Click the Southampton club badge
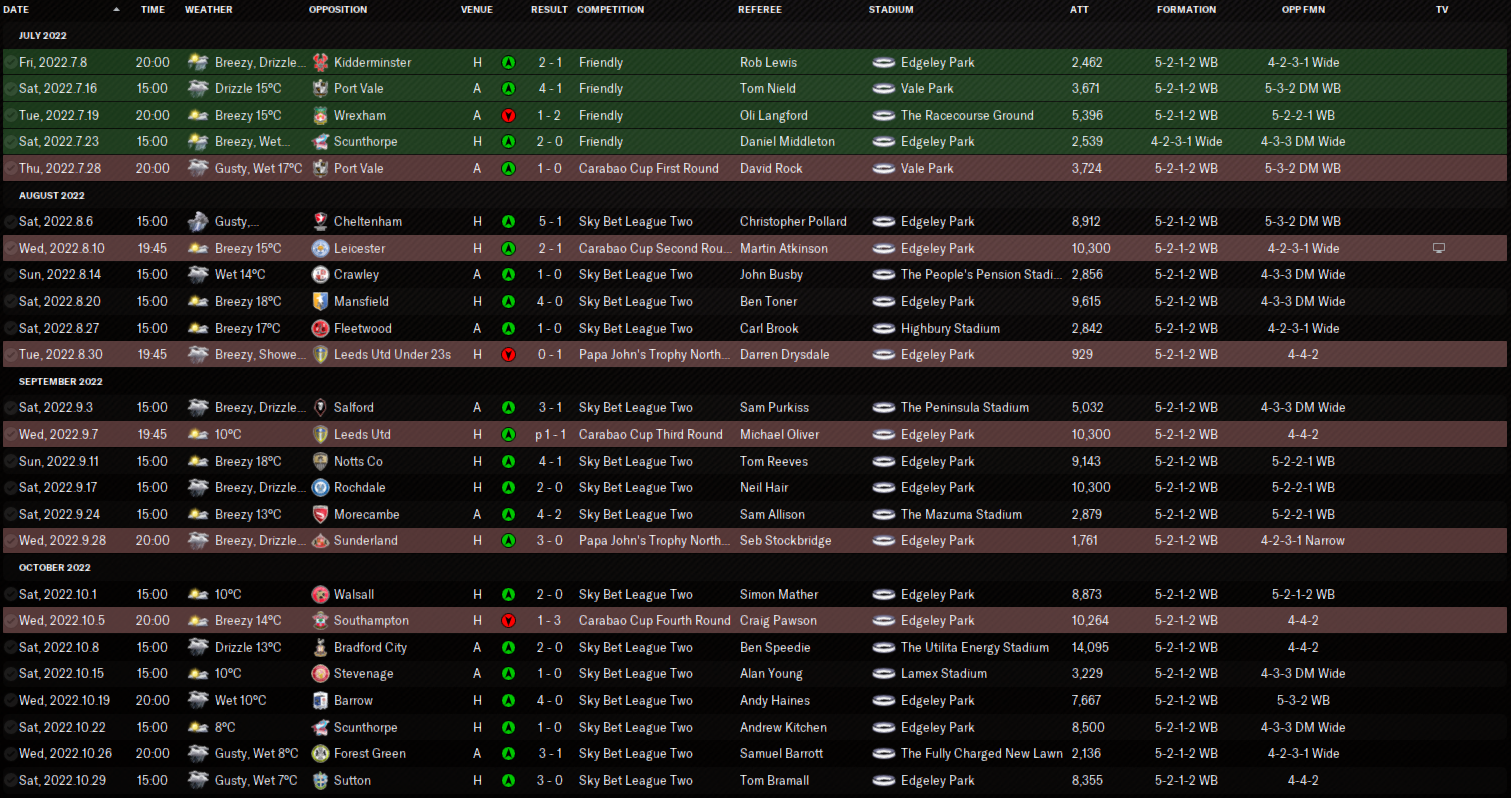The height and width of the screenshot is (798, 1511). click(x=320, y=621)
